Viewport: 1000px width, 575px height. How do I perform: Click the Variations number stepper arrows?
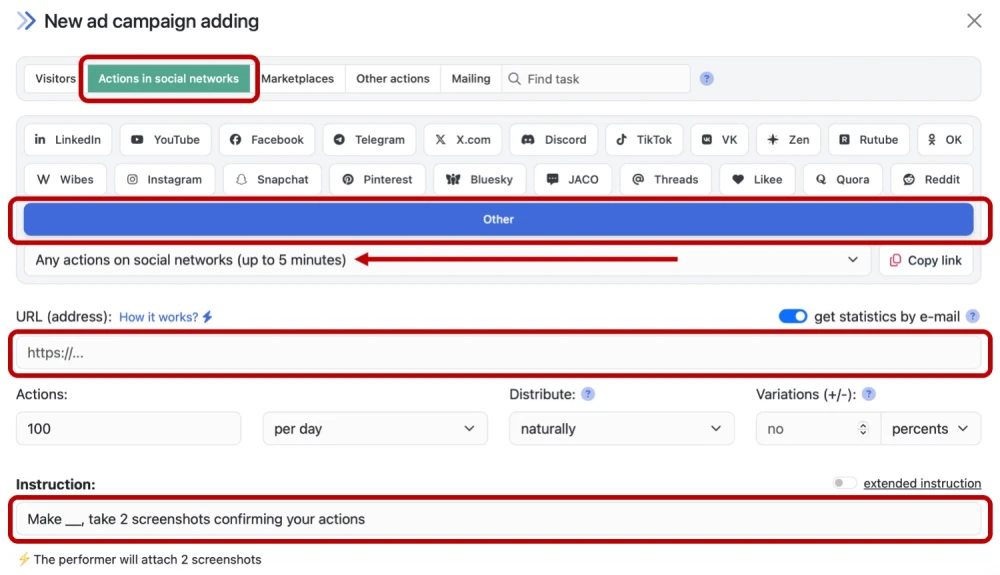click(863, 429)
